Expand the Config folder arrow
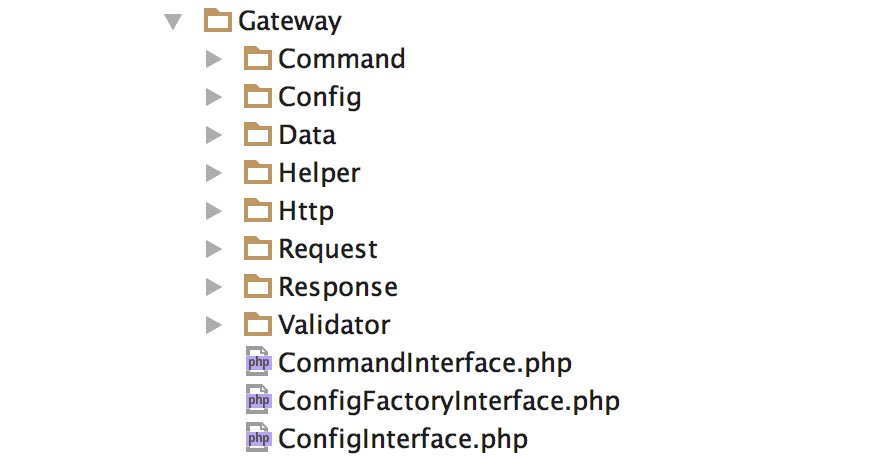The image size is (888, 460). click(214, 97)
